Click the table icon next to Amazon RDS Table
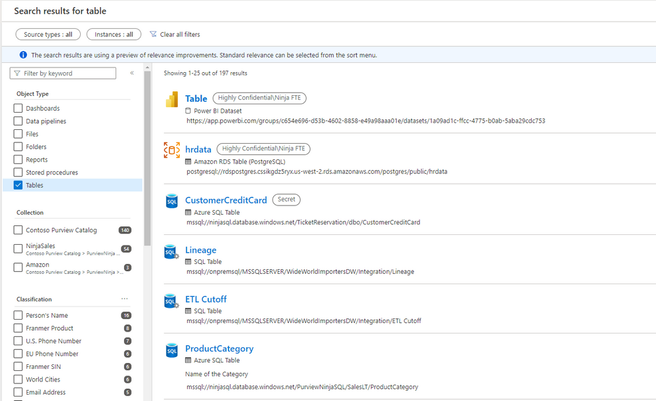This screenshot has width=656, height=401. click(x=188, y=162)
